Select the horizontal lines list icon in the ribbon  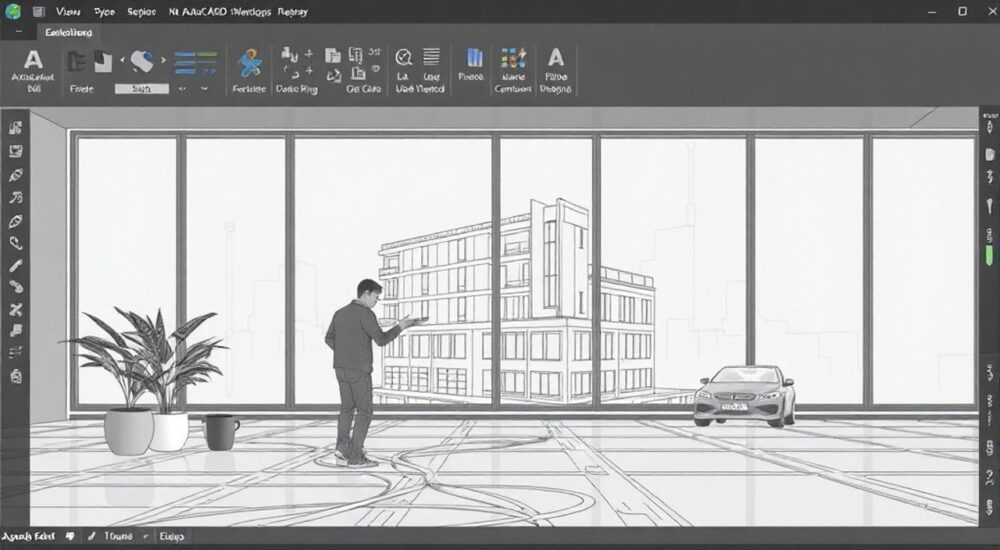[431, 57]
